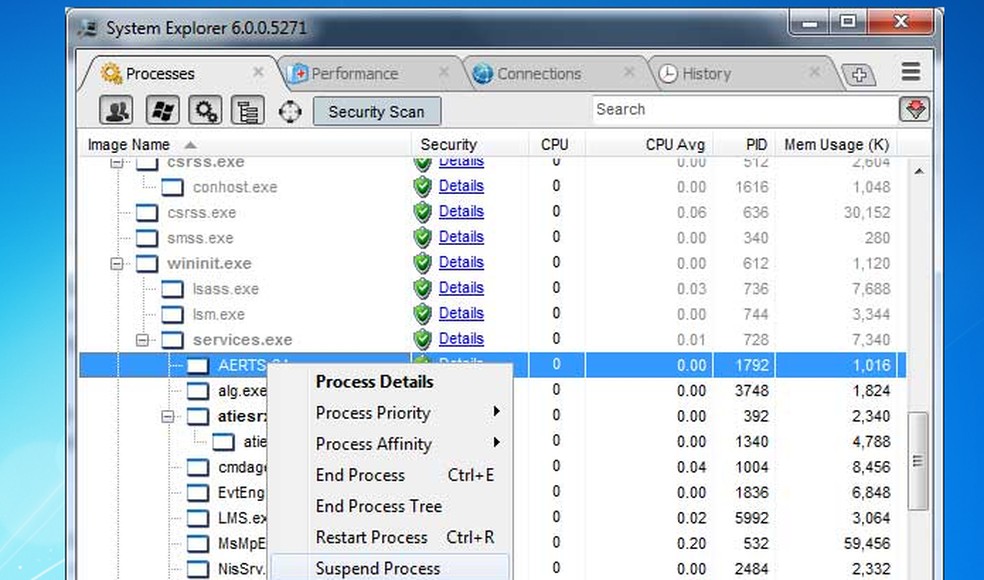Viewport: 984px width, 580px height.
Task: Click the Connections tab globe icon
Action: coord(481,73)
